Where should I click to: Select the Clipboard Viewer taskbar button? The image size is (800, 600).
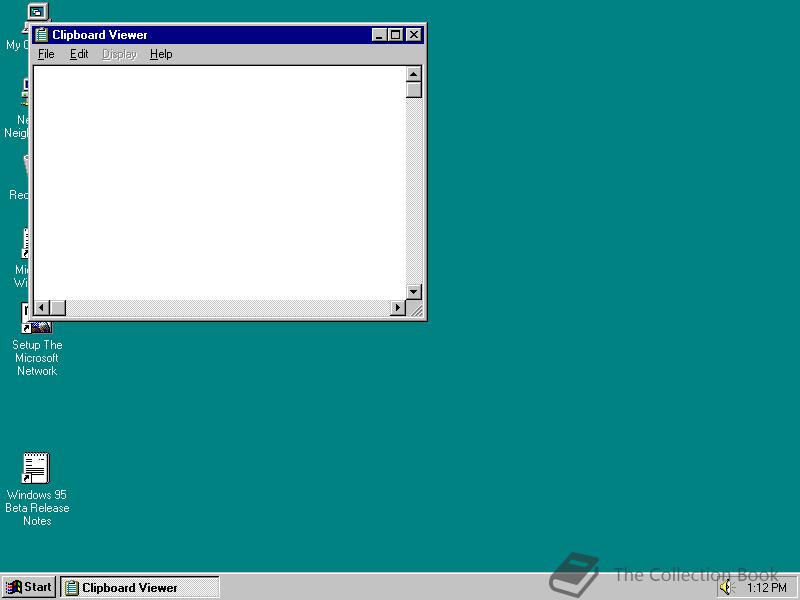140,587
